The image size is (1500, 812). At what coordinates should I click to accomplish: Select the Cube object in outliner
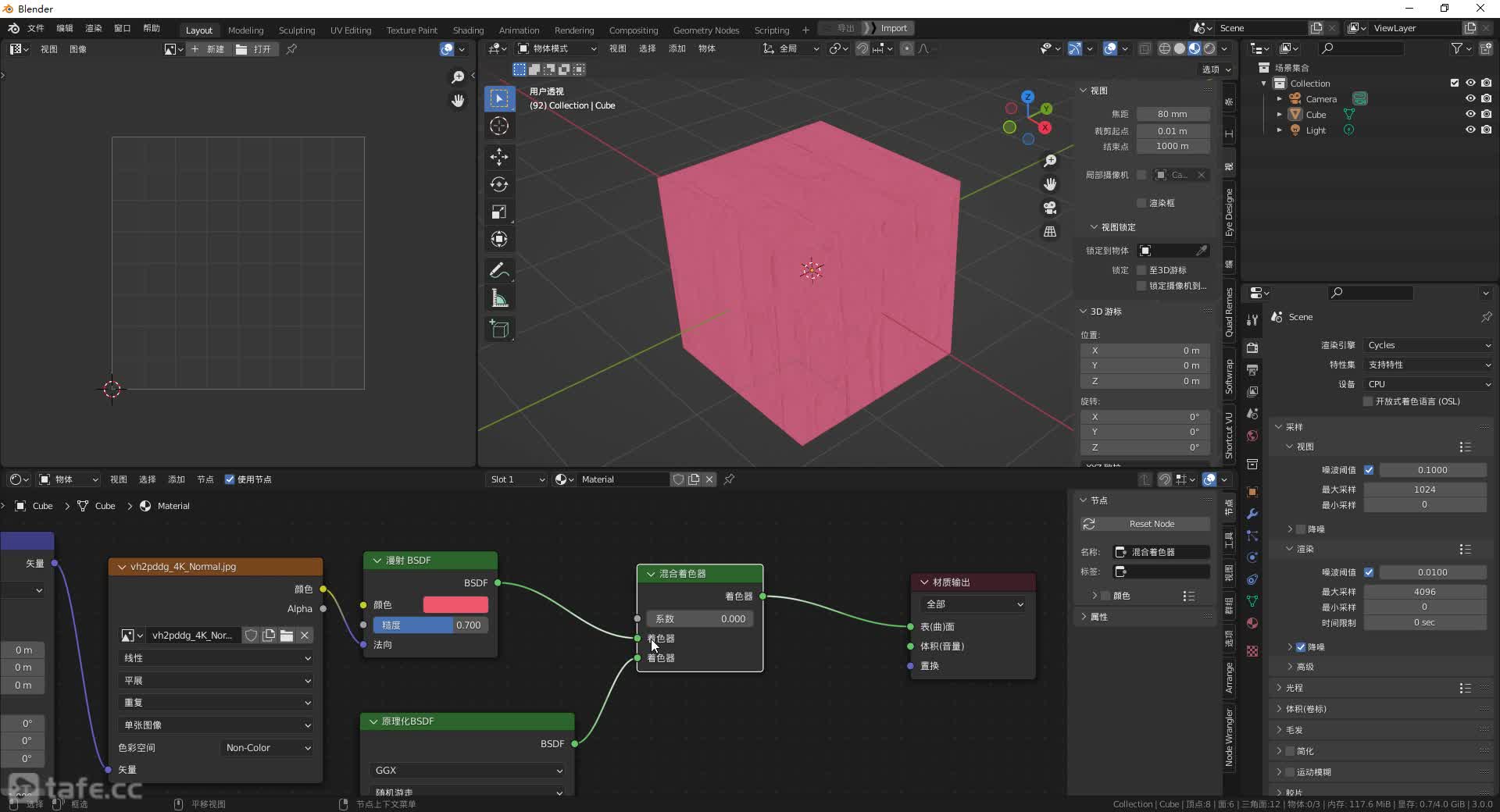(1316, 115)
